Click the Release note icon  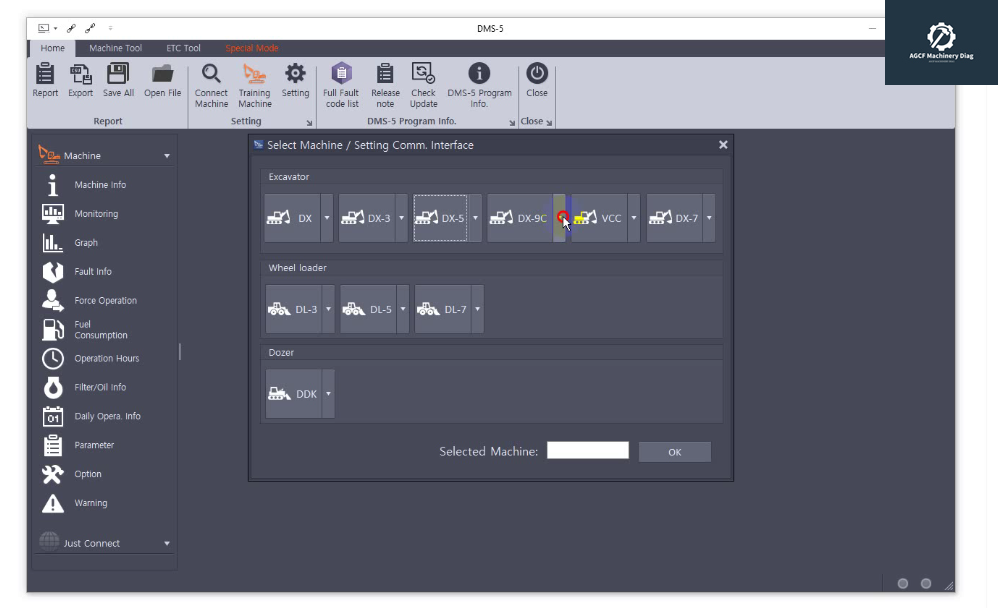385,74
